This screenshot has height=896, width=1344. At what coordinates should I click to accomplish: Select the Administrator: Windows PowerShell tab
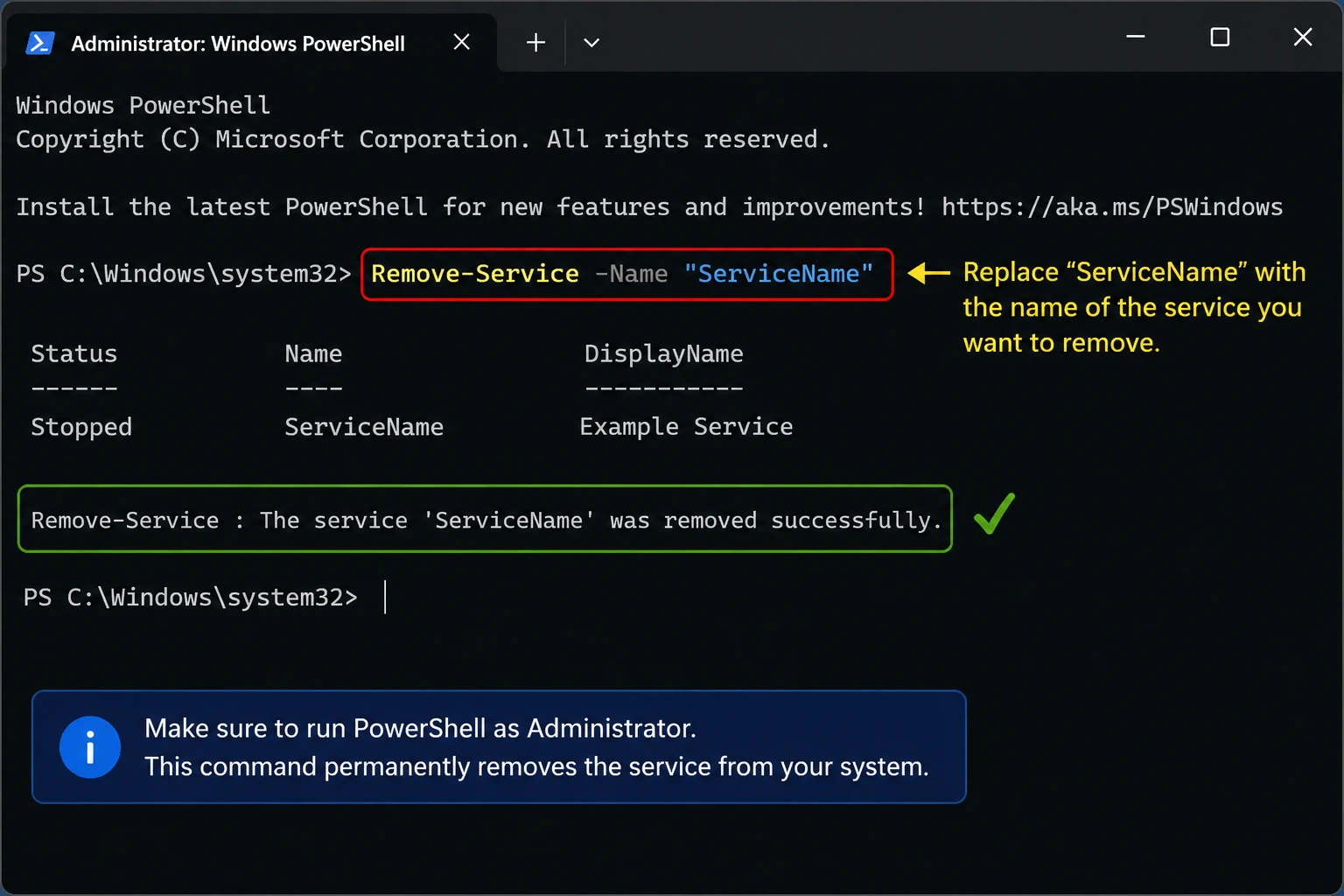pyautogui.click(x=251, y=43)
